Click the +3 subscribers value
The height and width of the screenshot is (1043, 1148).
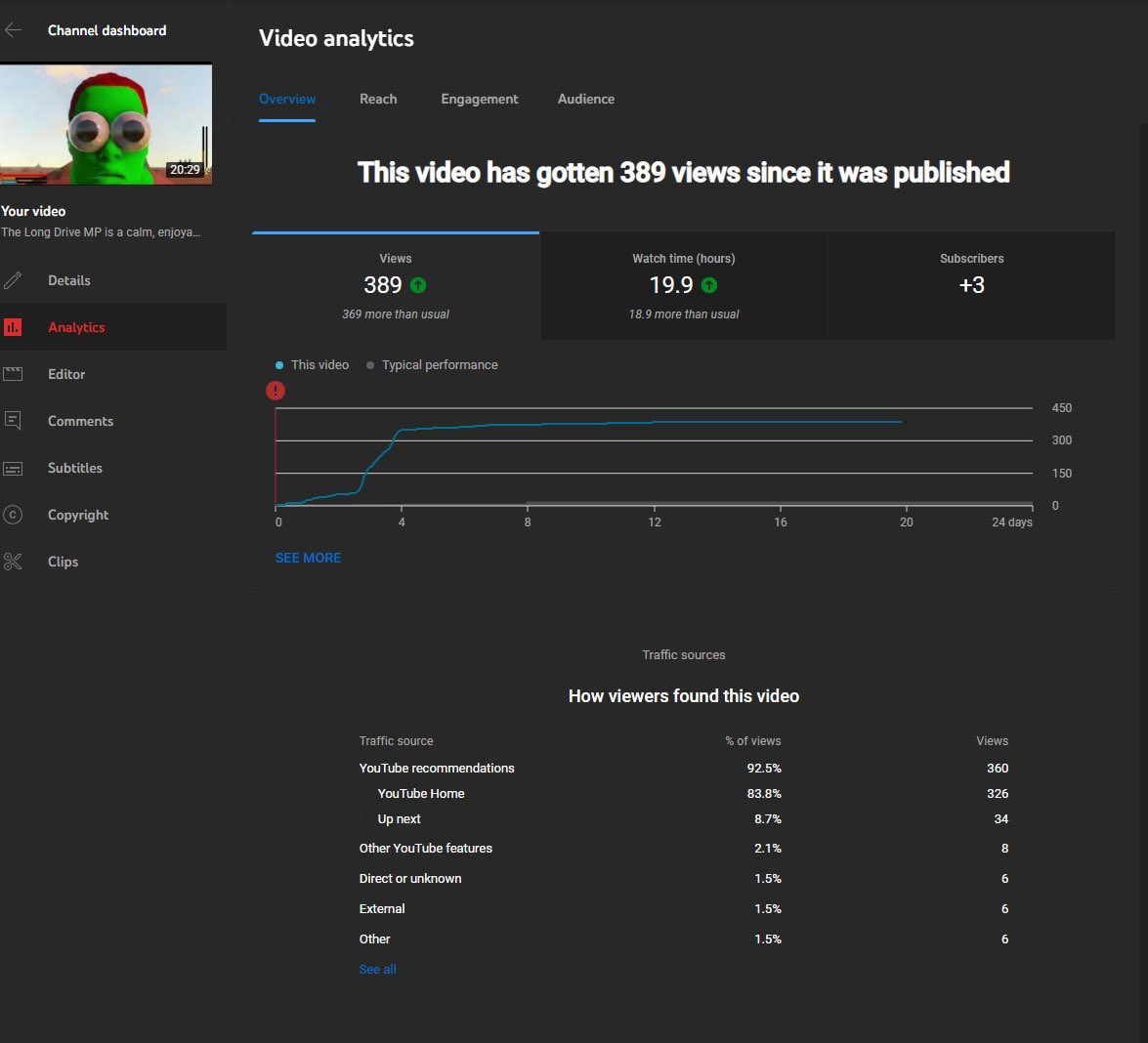pos(971,285)
